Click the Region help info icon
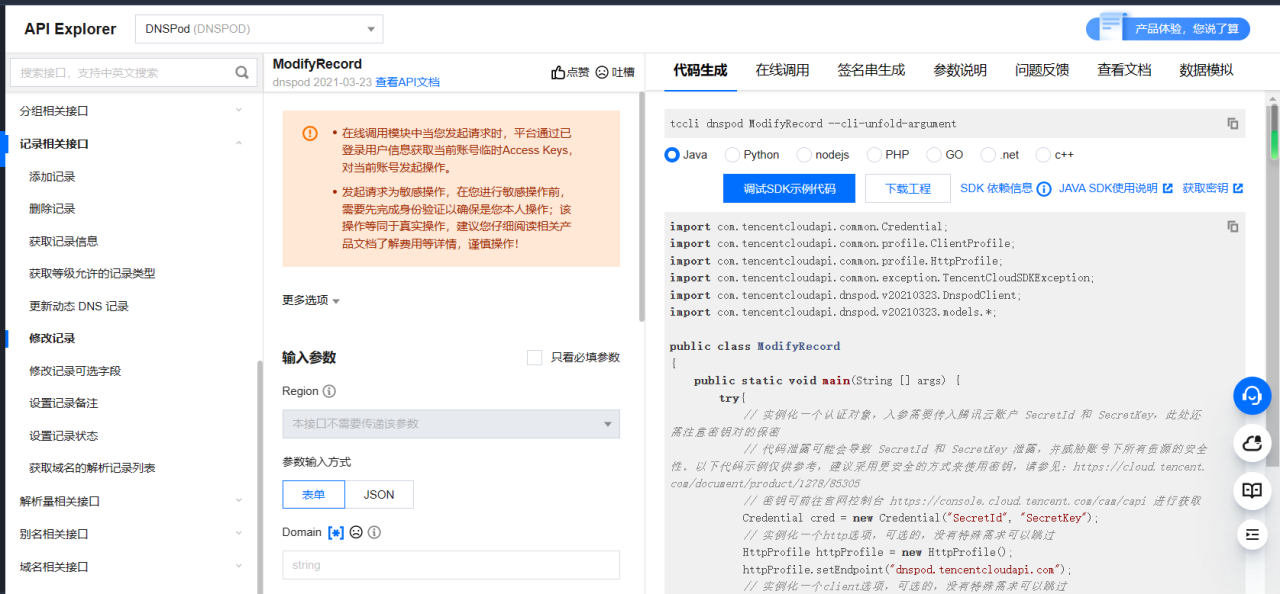 (x=329, y=391)
